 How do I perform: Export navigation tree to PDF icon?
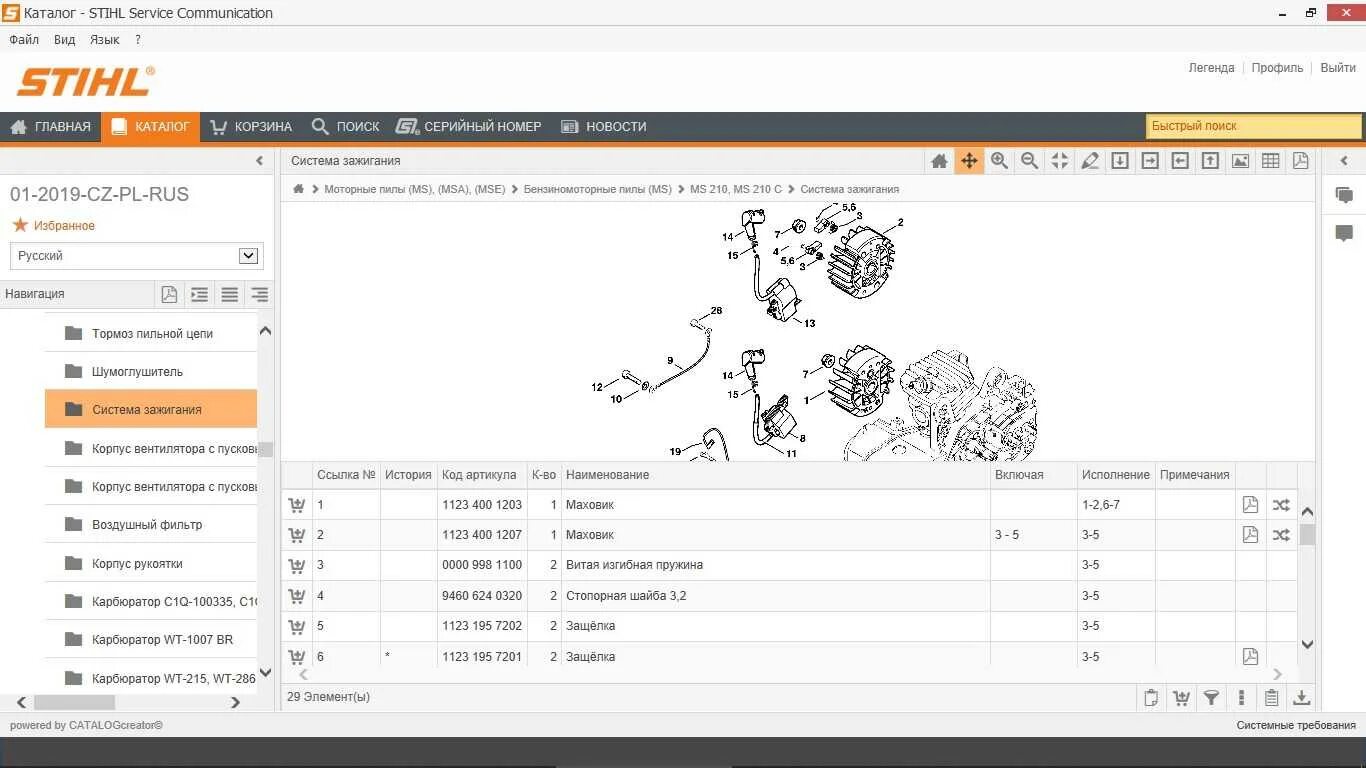click(x=169, y=294)
